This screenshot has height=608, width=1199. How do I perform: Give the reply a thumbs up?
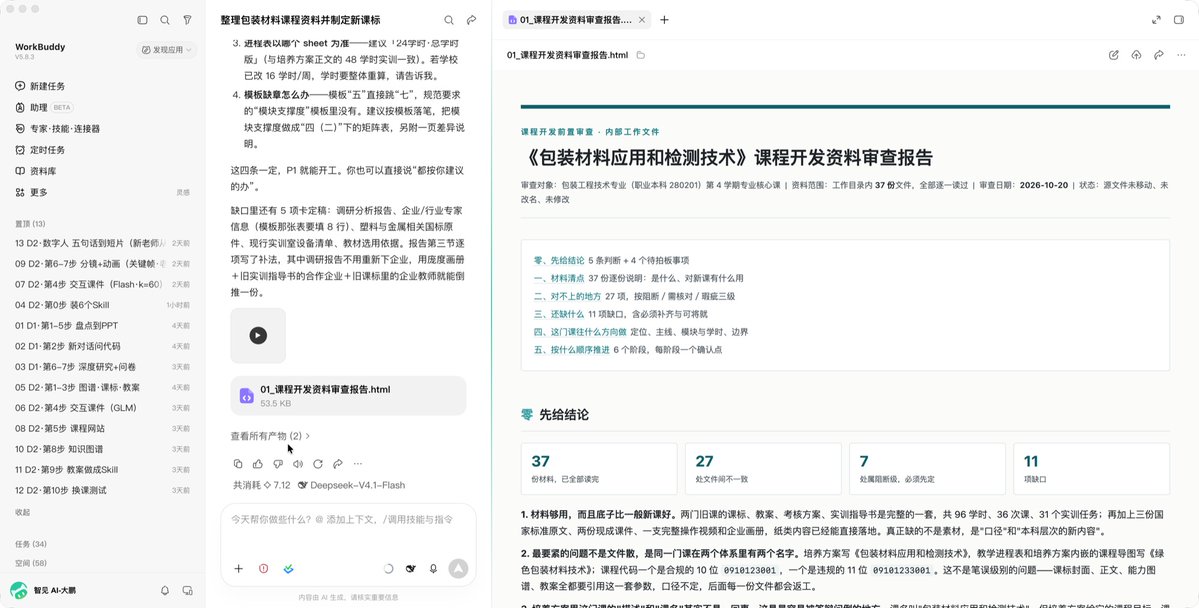click(x=258, y=463)
